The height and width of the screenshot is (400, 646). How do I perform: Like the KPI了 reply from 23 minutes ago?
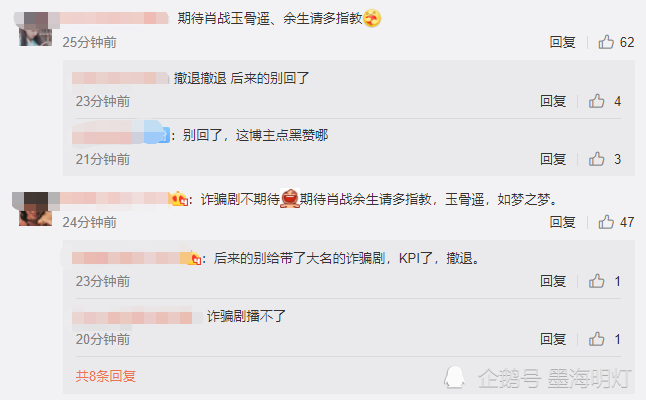(596, 281)
